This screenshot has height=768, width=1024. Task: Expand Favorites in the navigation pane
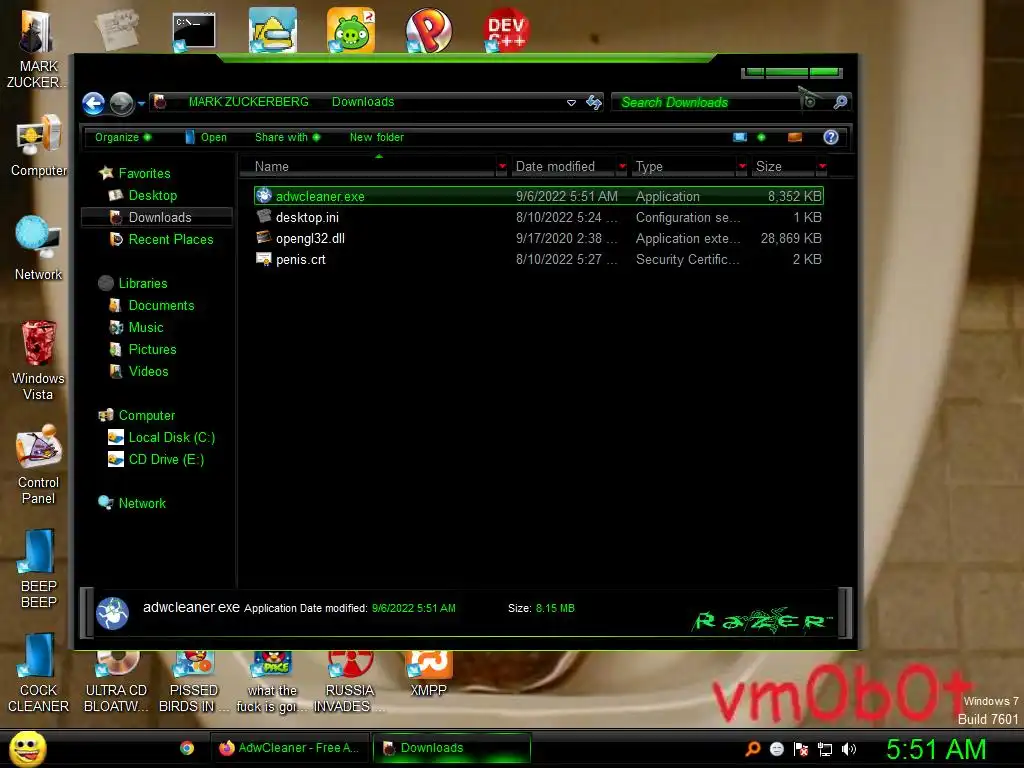pos(135,173)
